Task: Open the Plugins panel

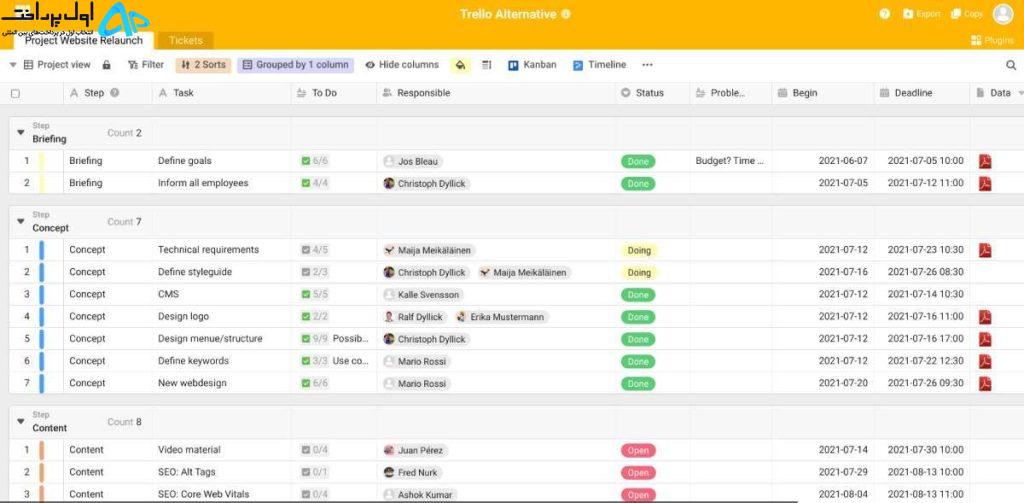Action: tap(992, 41)
